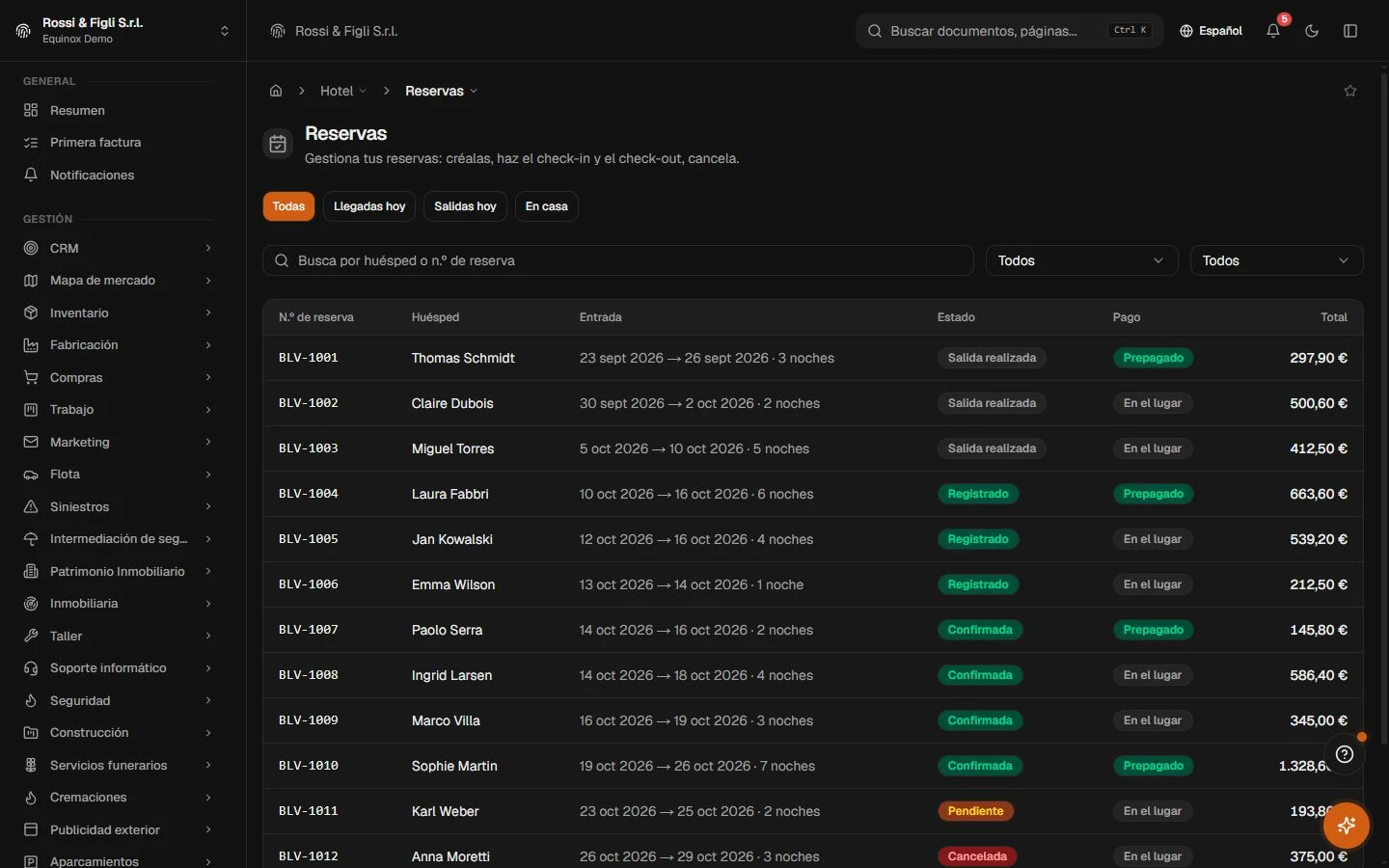Open the Hotel breadcrumb dropdown
The image size is (1389, 868).
[x=343, y=91]
